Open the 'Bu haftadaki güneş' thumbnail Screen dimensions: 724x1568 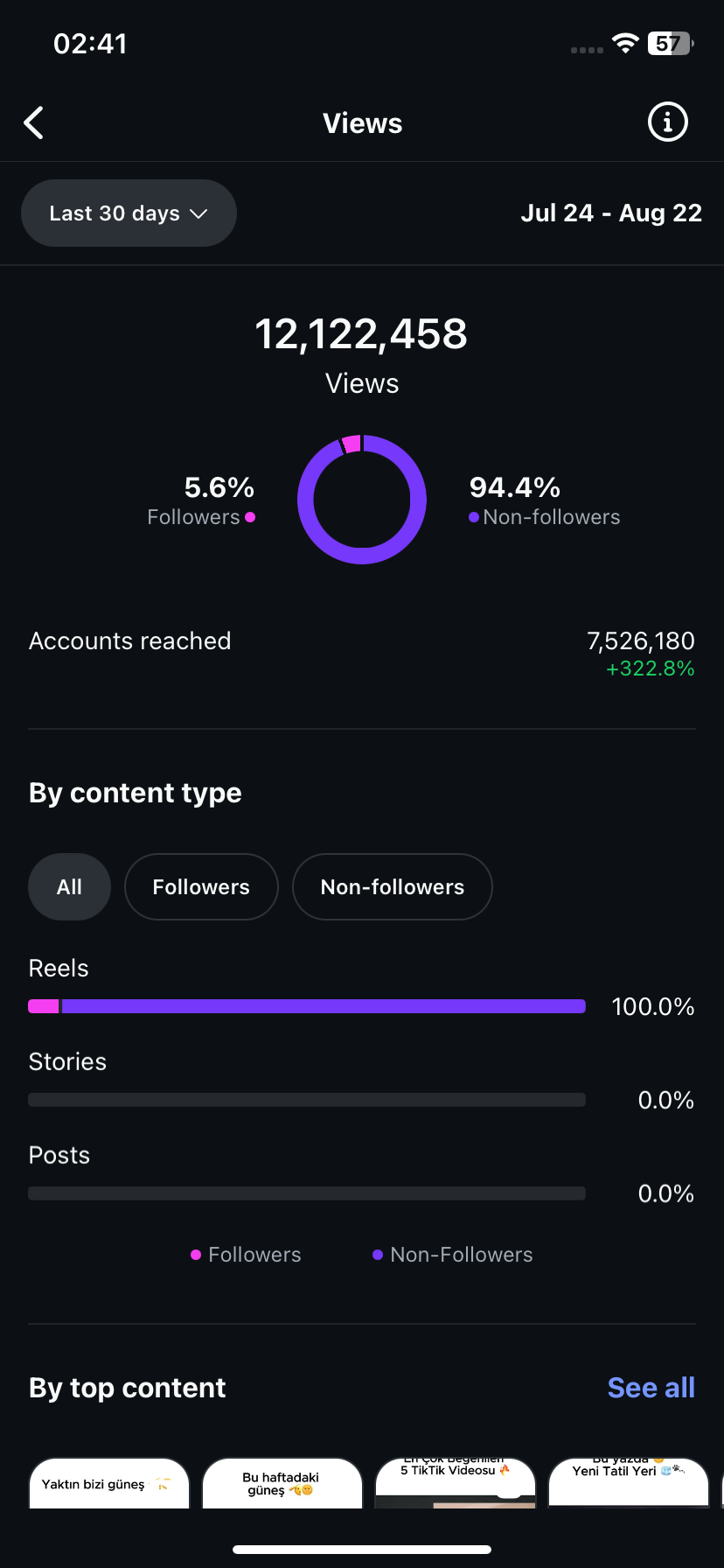point(282,1484)
